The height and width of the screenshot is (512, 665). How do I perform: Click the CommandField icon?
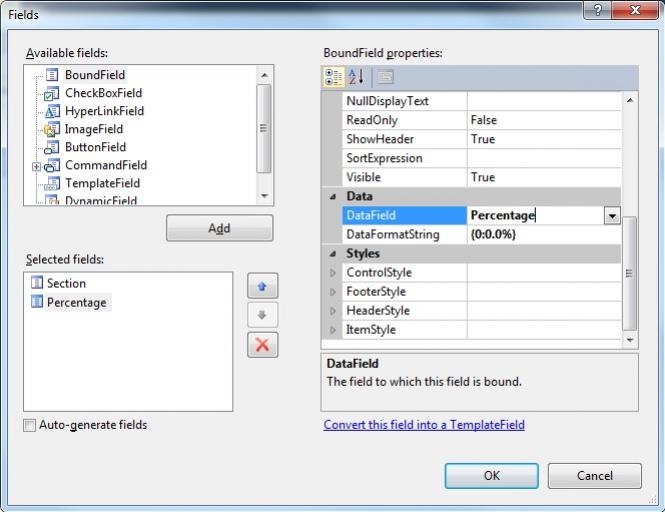point(52,165)
